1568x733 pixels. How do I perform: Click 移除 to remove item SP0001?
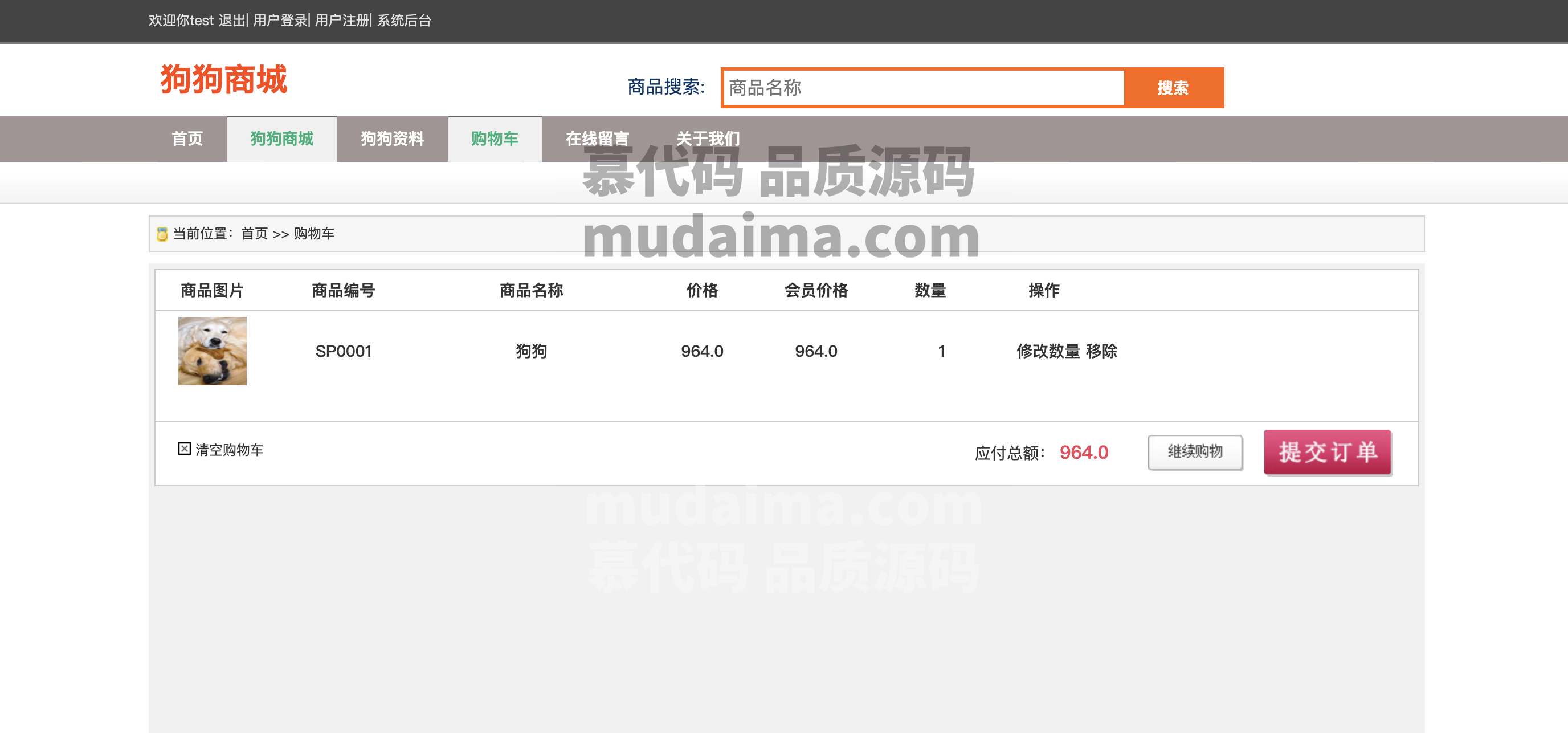click(1102, 351)
